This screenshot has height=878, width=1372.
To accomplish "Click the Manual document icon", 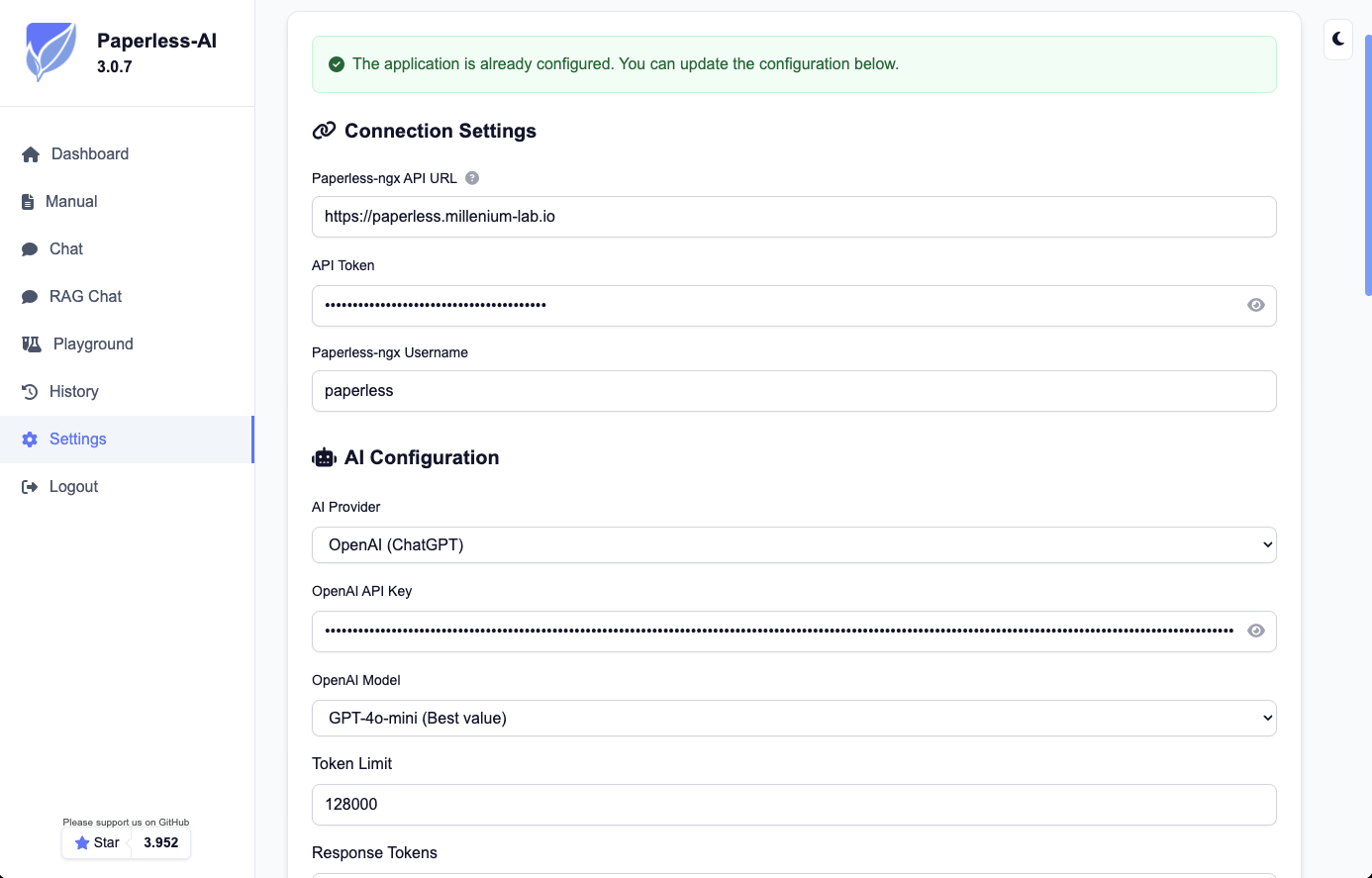I will 28,202.
